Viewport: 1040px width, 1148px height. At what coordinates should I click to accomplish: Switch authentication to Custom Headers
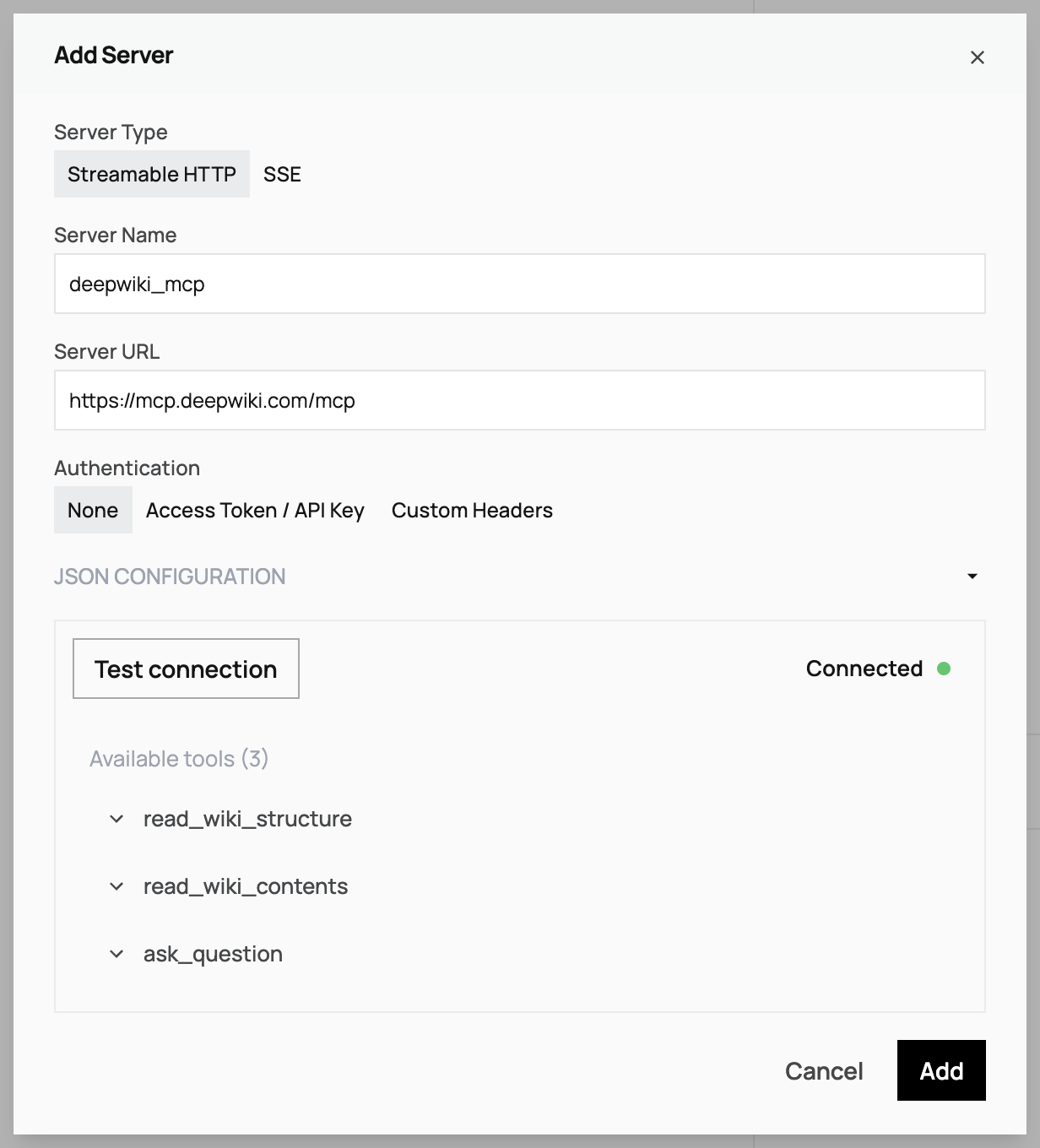(x=472, y=511)
